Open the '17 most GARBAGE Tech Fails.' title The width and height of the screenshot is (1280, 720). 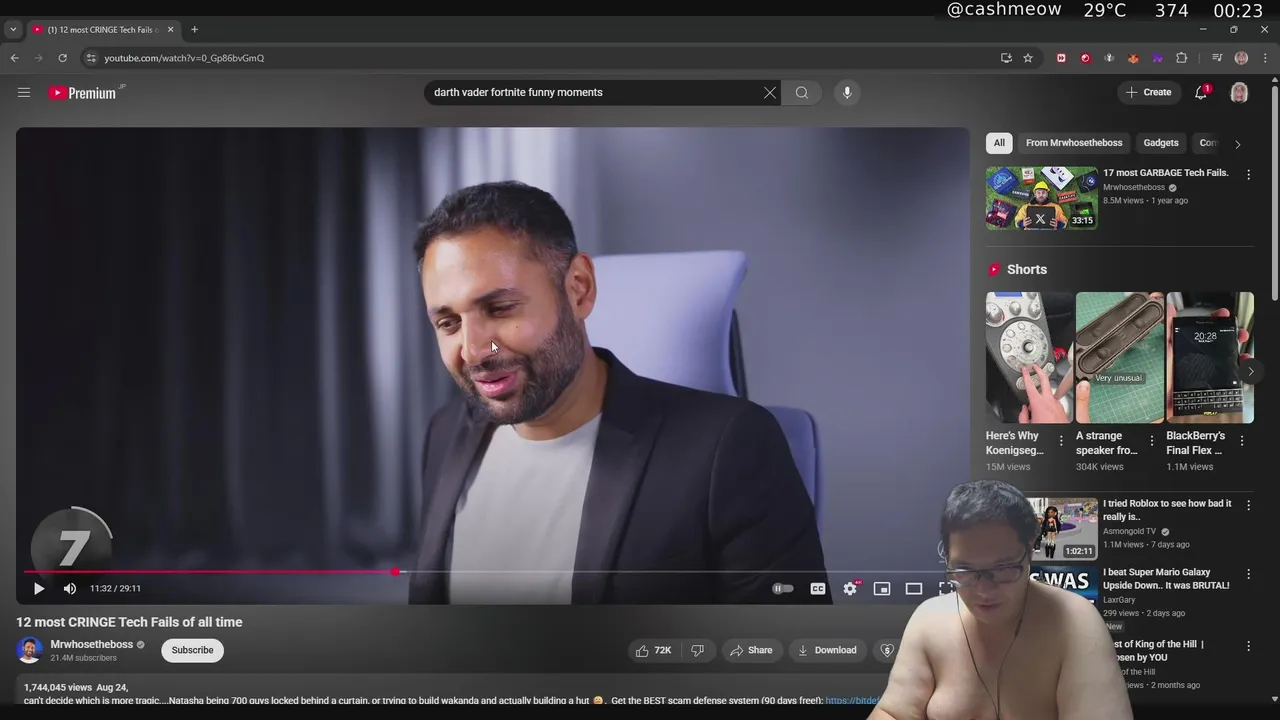pyautogui.click(x=1166, y=173)
